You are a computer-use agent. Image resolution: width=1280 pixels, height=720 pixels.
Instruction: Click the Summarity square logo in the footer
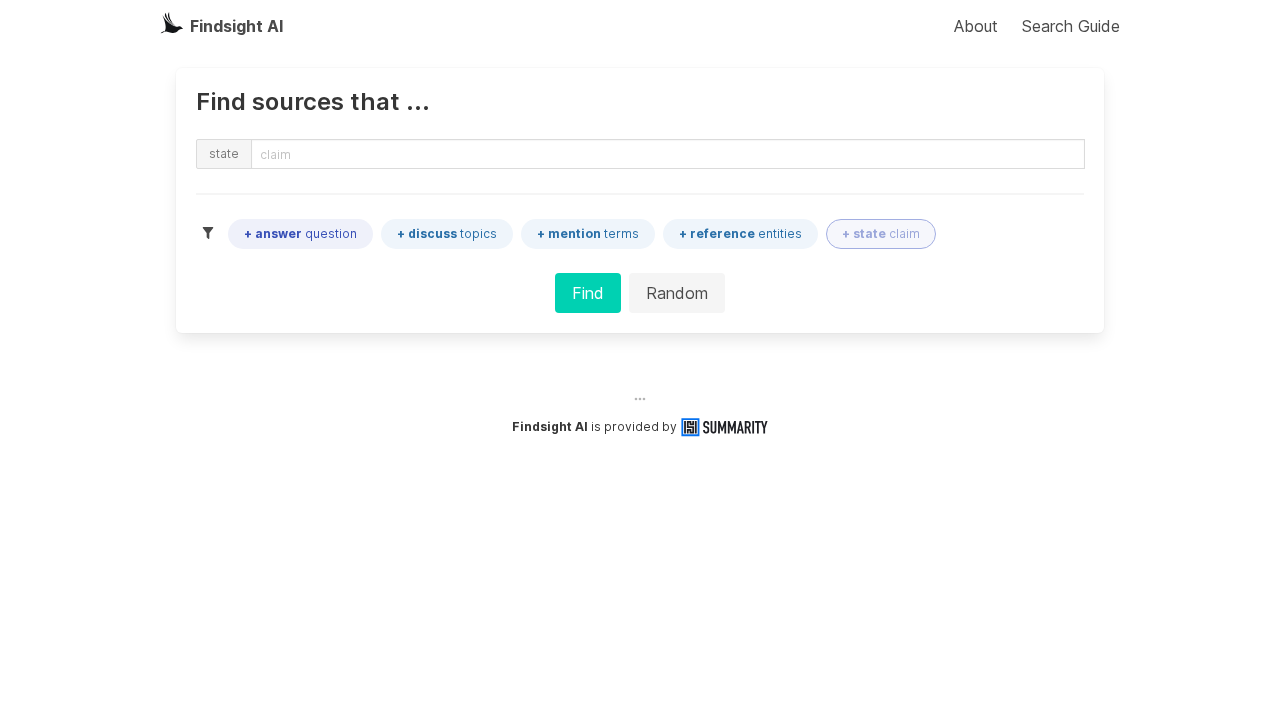(x=688, y=425)
